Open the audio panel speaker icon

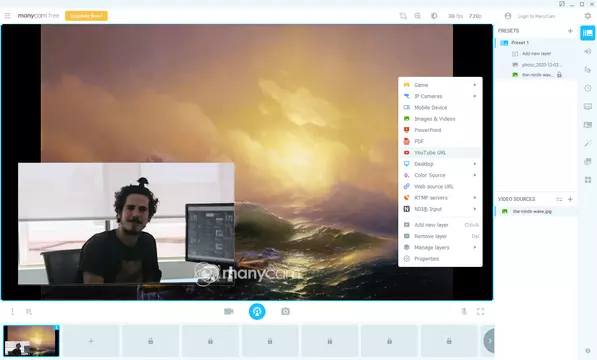click(x=587, y=51)
